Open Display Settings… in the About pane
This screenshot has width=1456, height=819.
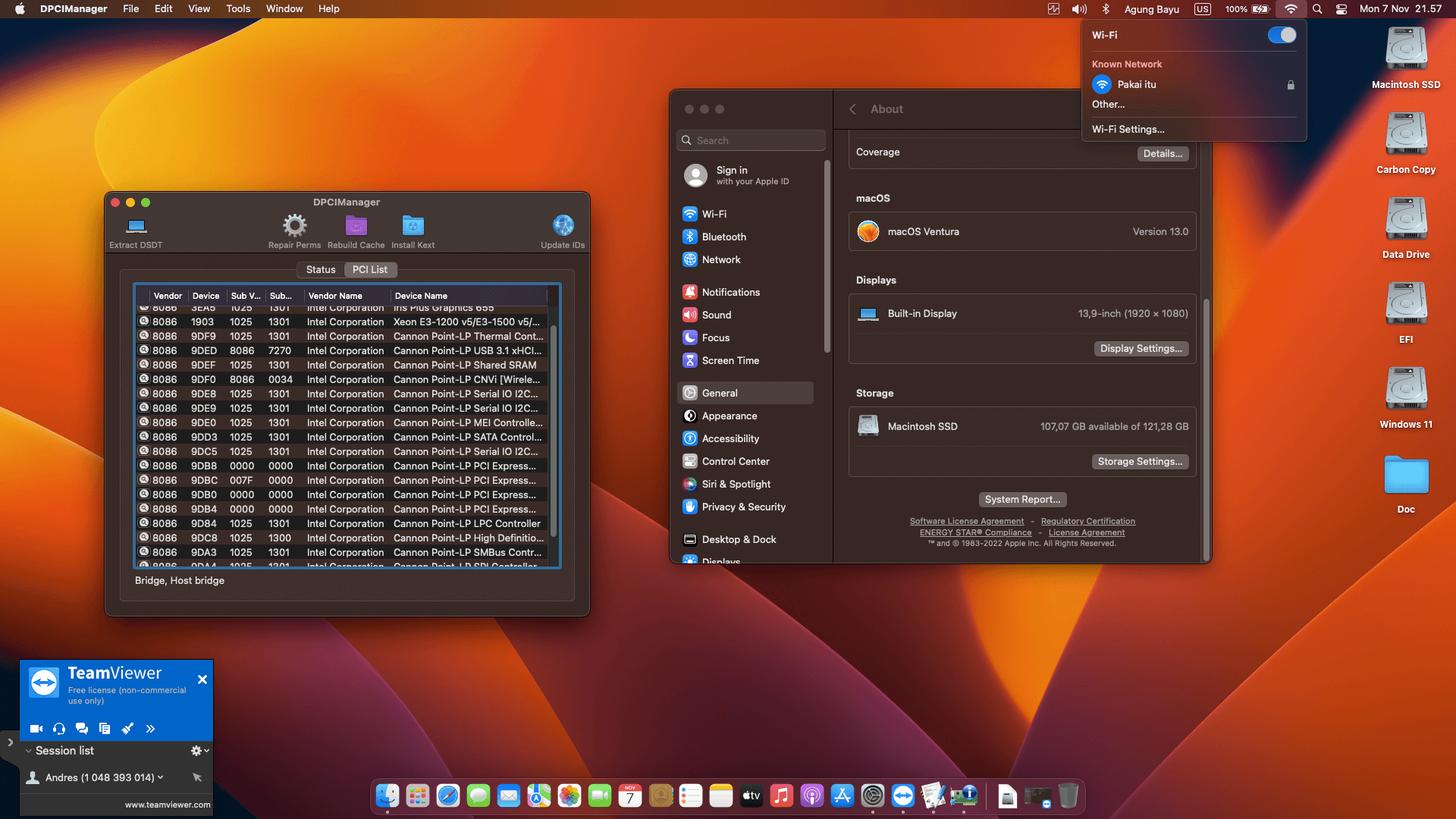[1141, 349]
